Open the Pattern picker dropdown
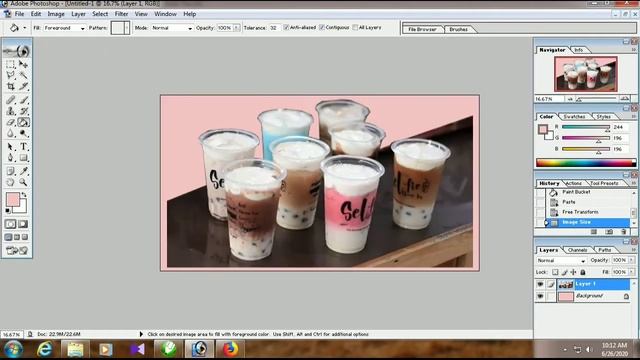 127,28
